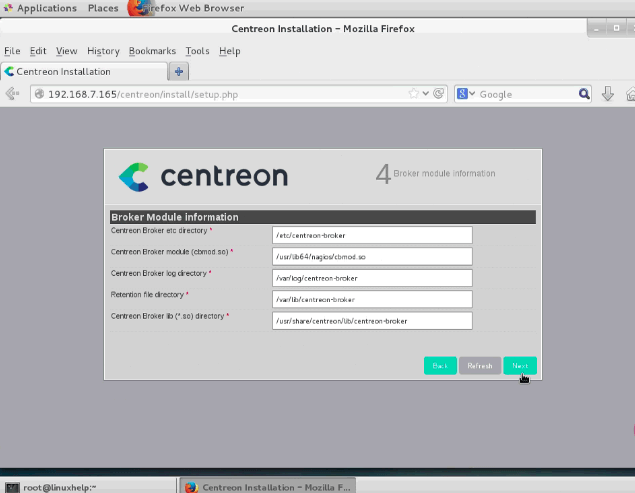This screenshot has width=635, height=493.
Task: Click the step 4 'Broker module information' label
Action: pyautogui.click(x=444, y=173)
